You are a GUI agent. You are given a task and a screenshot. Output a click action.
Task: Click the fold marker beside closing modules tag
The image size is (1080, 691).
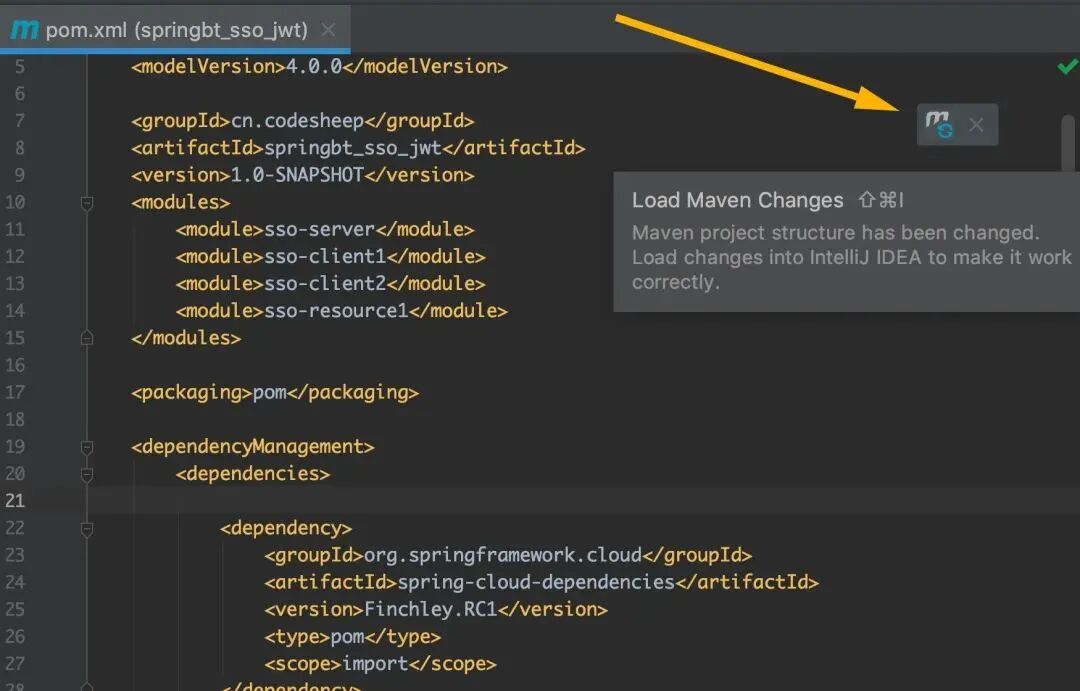pos(86,338)
